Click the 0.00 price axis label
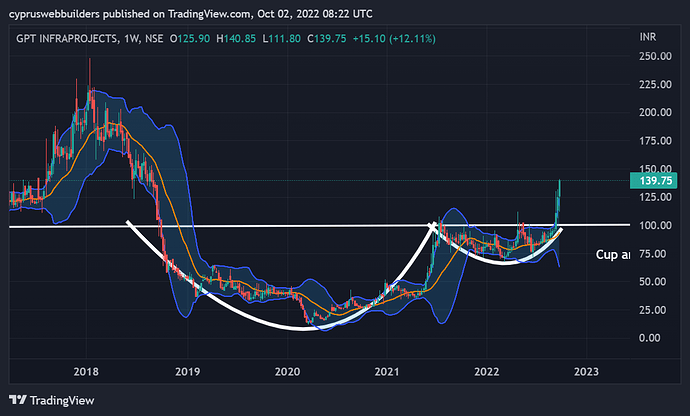 (650, 338)
